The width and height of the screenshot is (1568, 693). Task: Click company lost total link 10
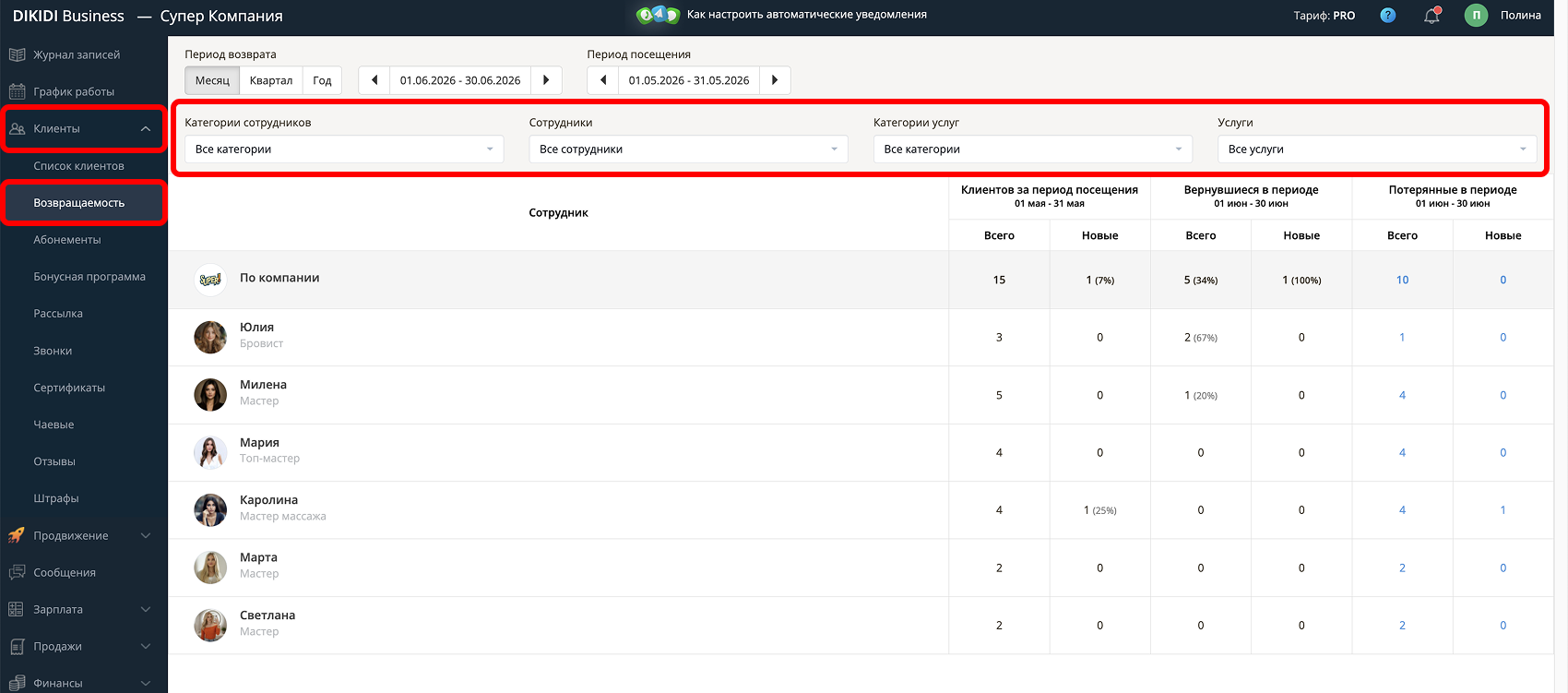[x=1402, y=280]
